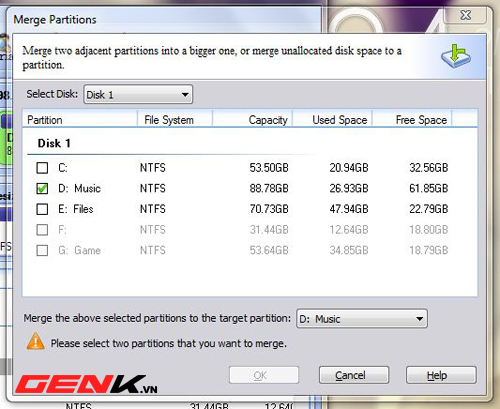Click the Cancel button
This screenshot has height=409, width=500.
[x=354, y=375]
